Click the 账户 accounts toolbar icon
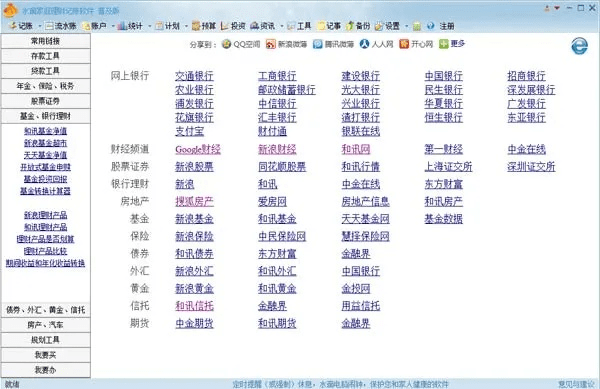Screen dimensions: 600x389 coord(86,26)
